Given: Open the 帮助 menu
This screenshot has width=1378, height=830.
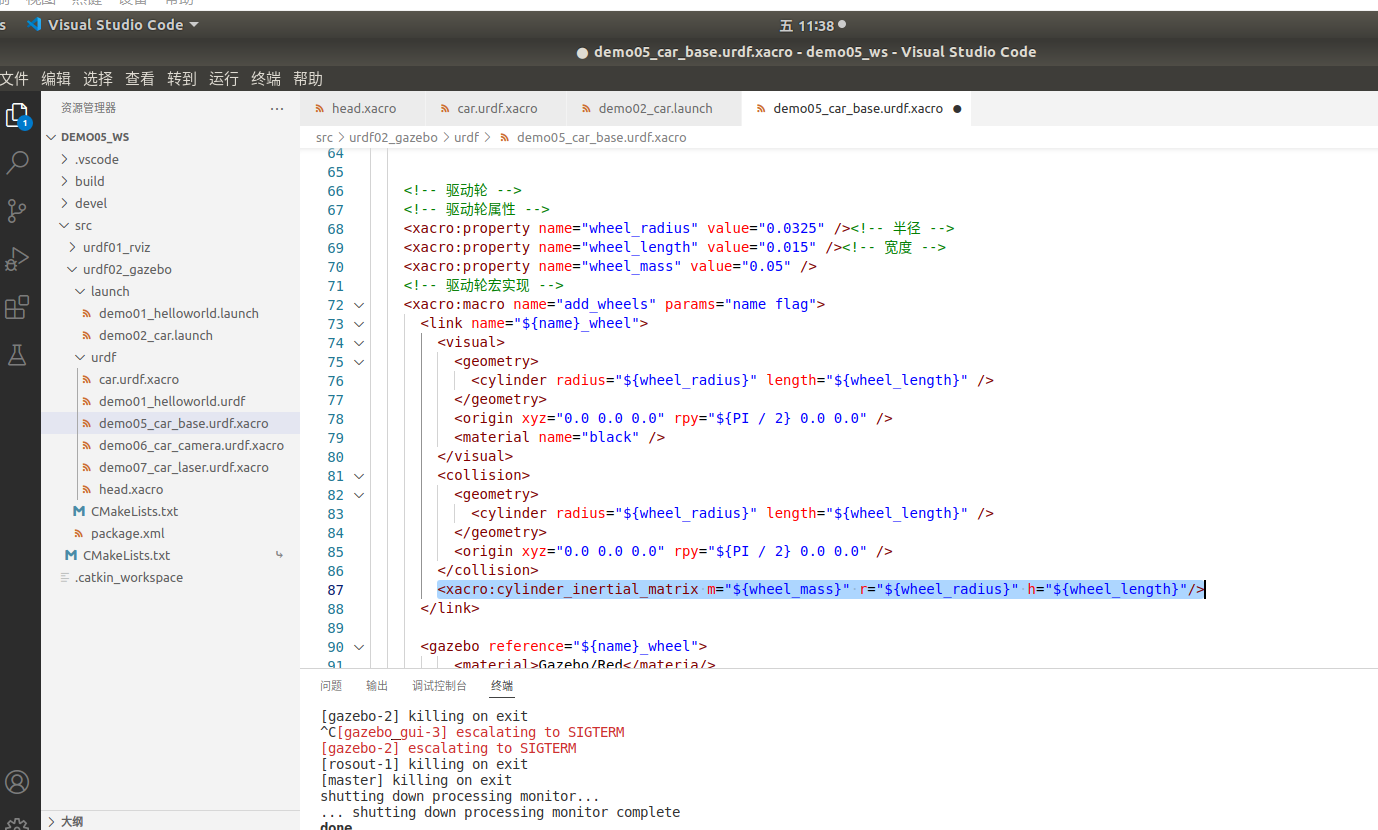Looking at the screenshot, I should pos(308,79).
